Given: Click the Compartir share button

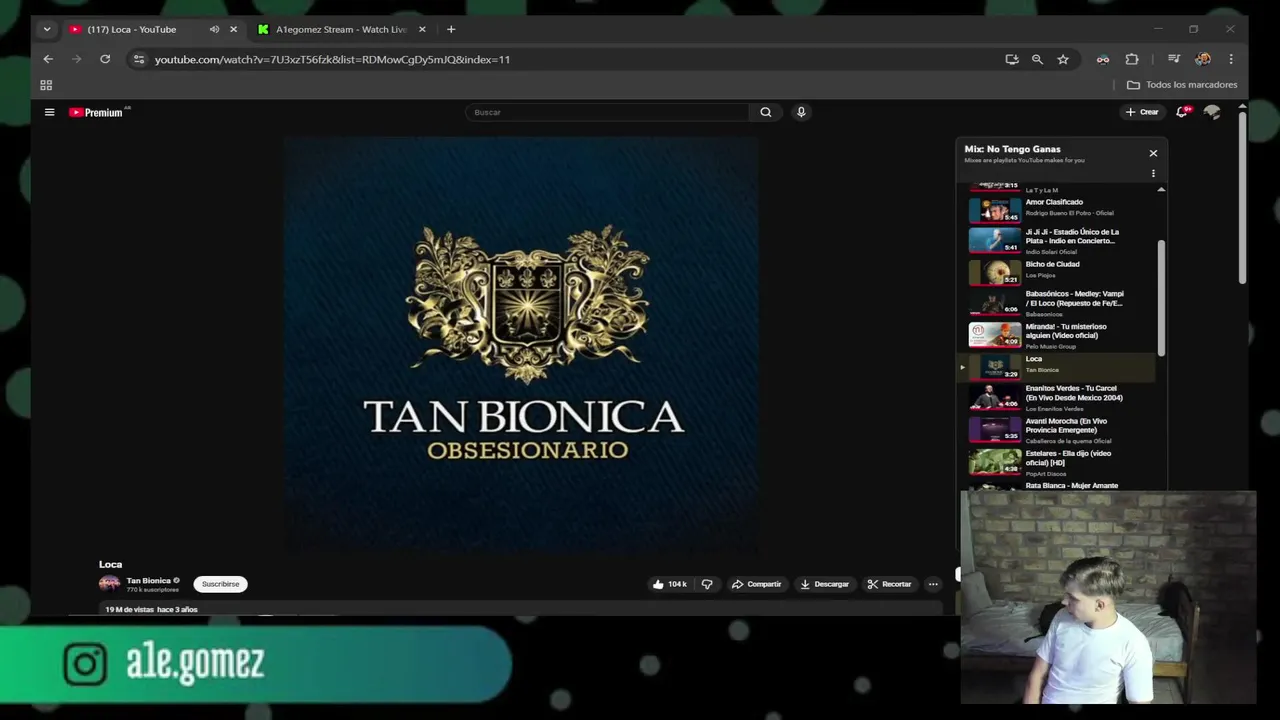Looking at the screenshot, I should 756,584.
